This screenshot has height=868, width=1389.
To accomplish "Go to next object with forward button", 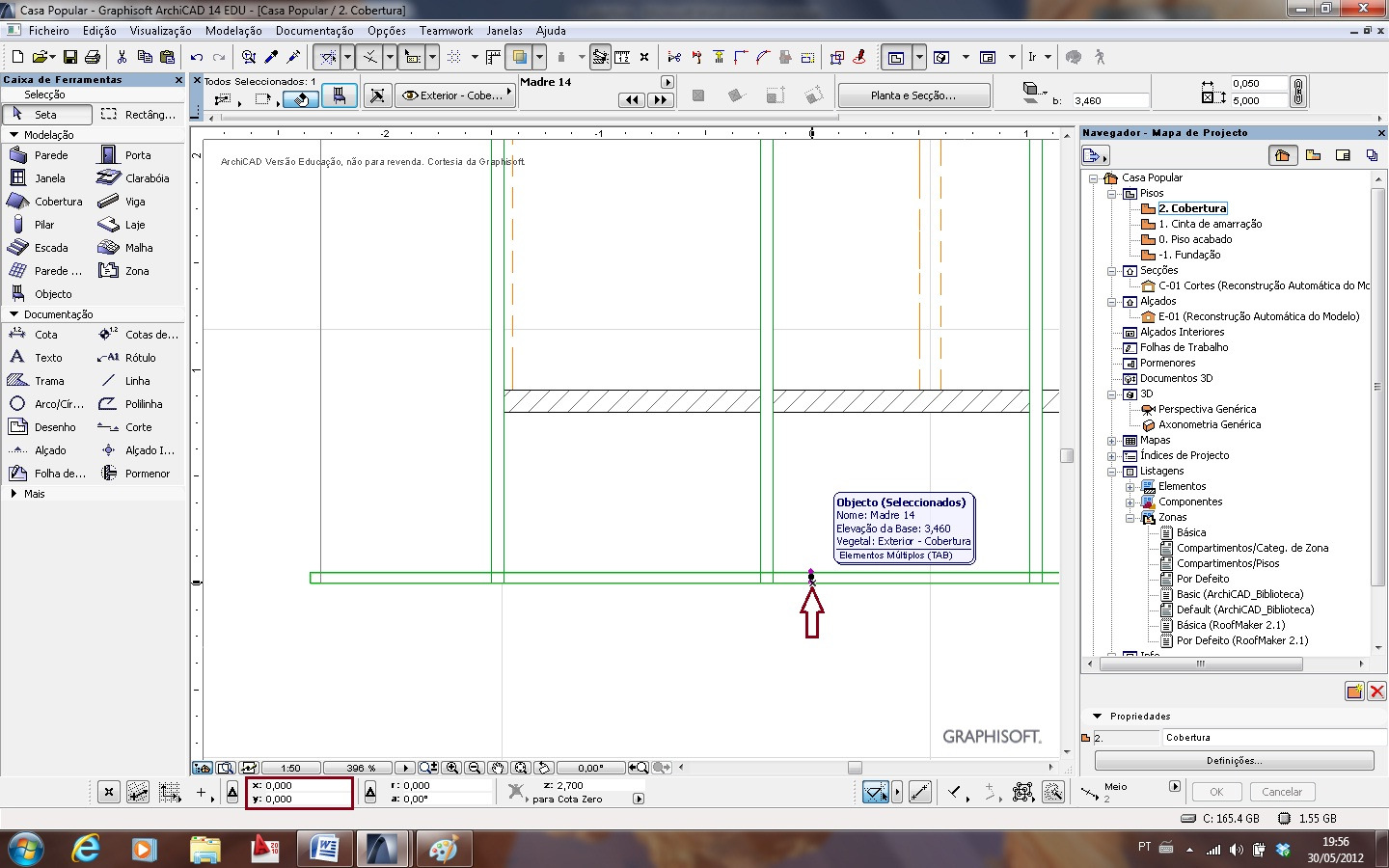I will click(x=661, y=99).
